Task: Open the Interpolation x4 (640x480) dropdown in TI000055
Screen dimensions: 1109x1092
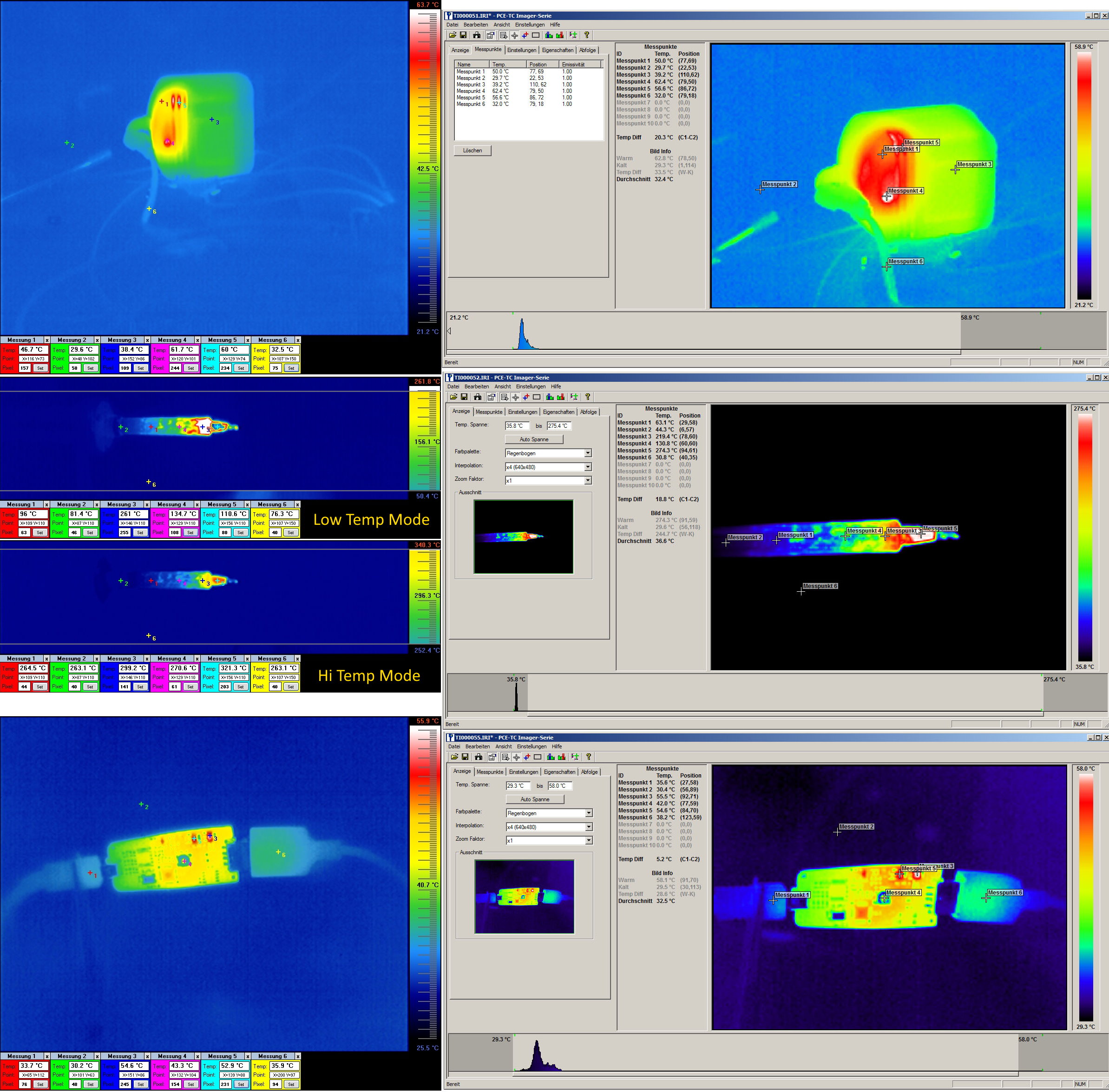Action: pyautogui.click(x=589, y=827)
